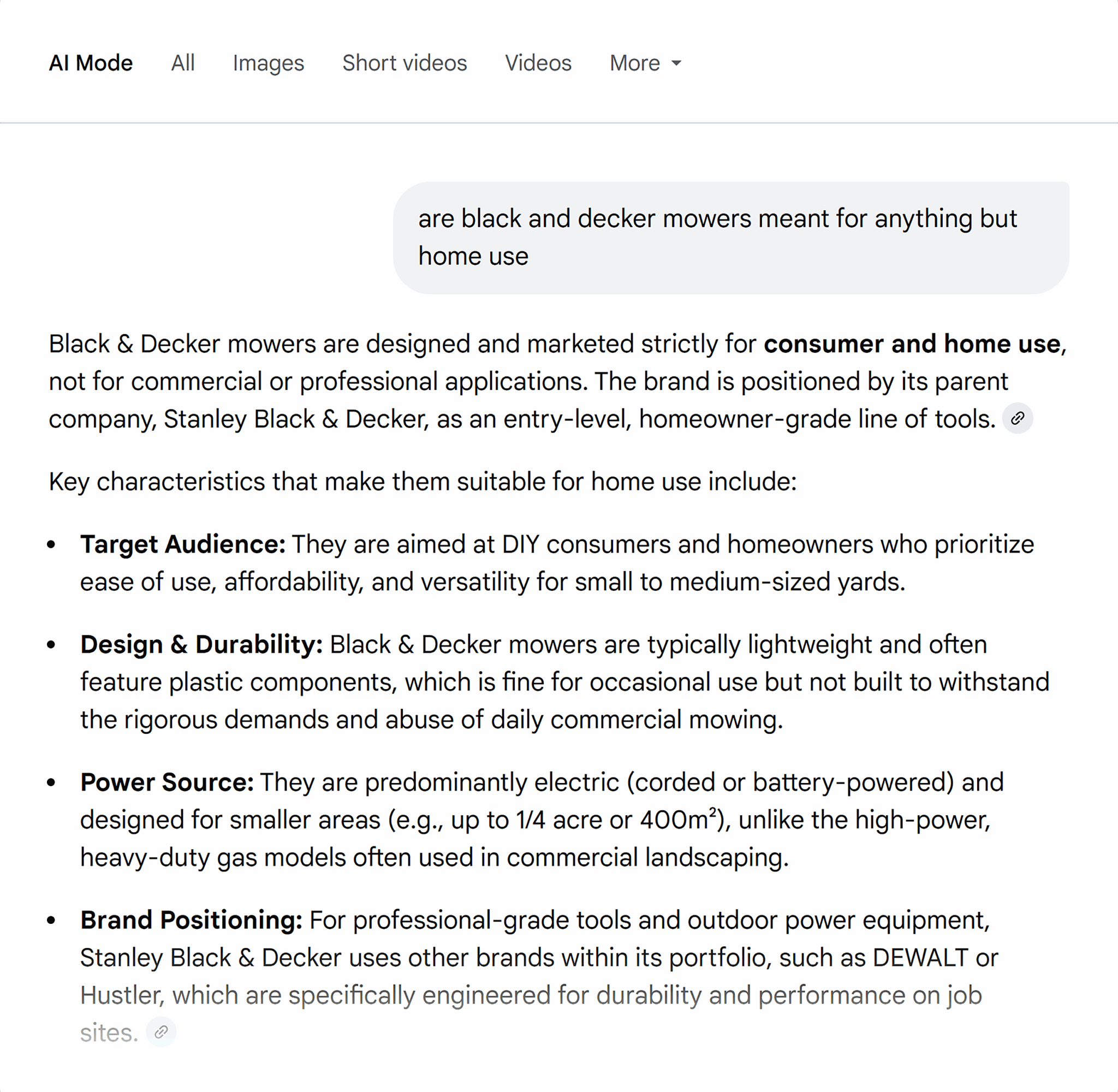The image size is (1118, 1092).
Task: Expand the More dropdown menu
Action: (x=645, y=63)
